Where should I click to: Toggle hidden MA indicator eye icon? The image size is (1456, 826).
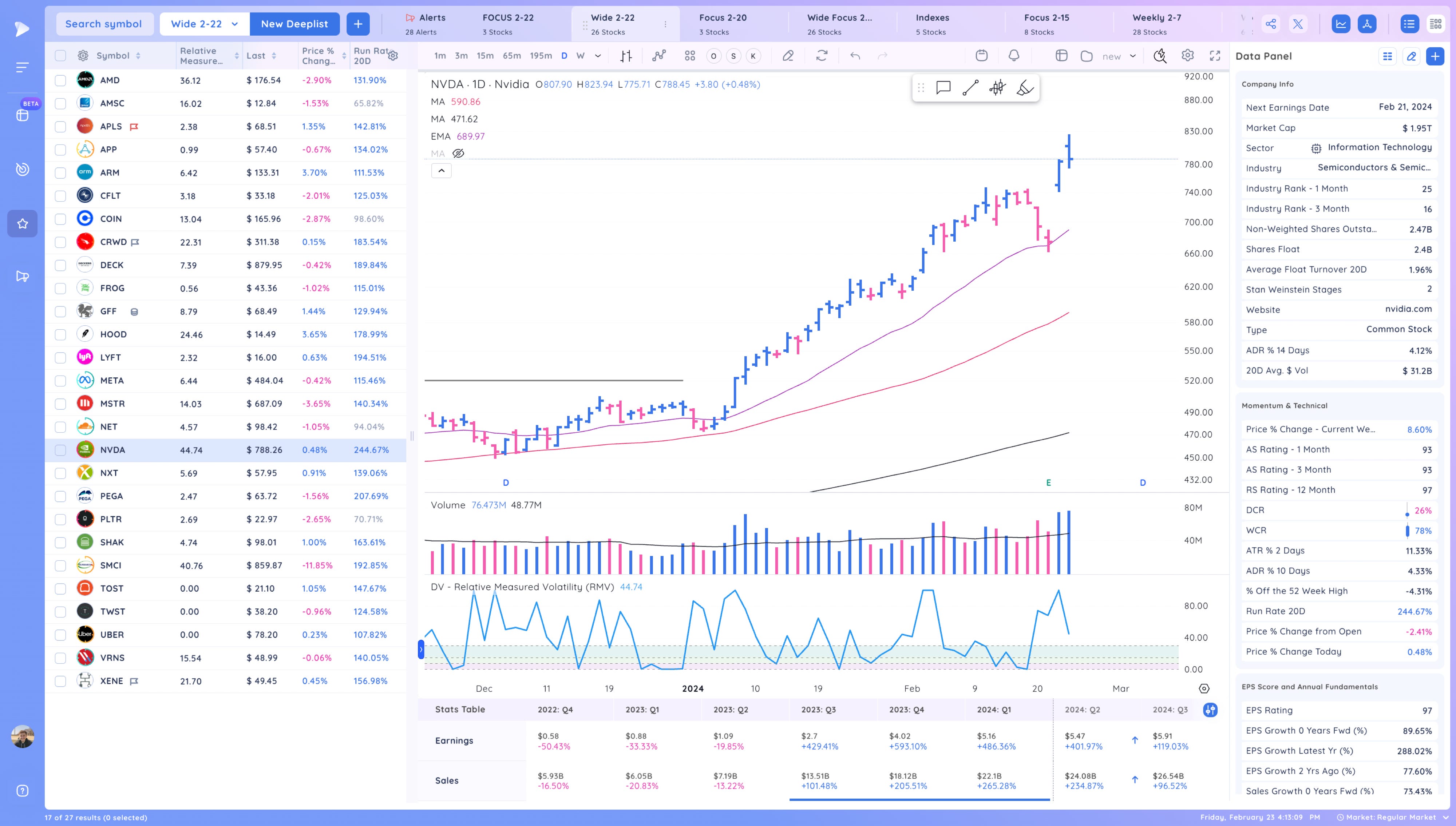pos(459,153)
